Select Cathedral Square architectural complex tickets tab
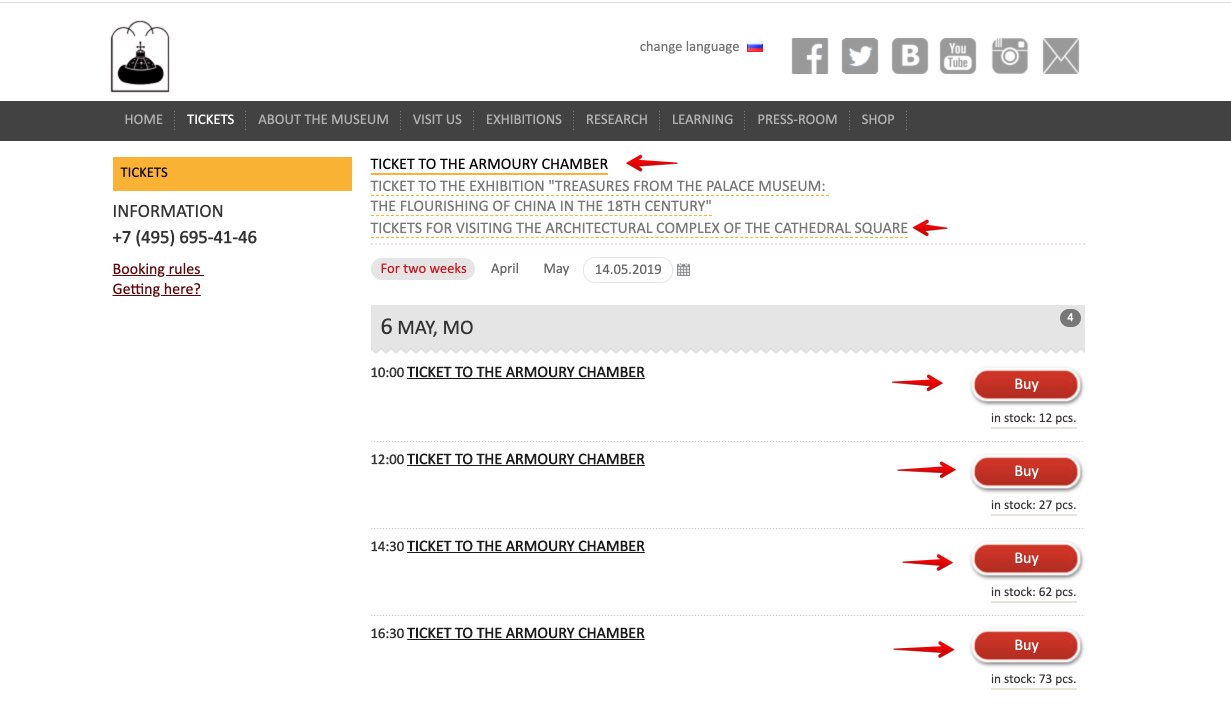 pyautogui.click(x=639, y=228)
